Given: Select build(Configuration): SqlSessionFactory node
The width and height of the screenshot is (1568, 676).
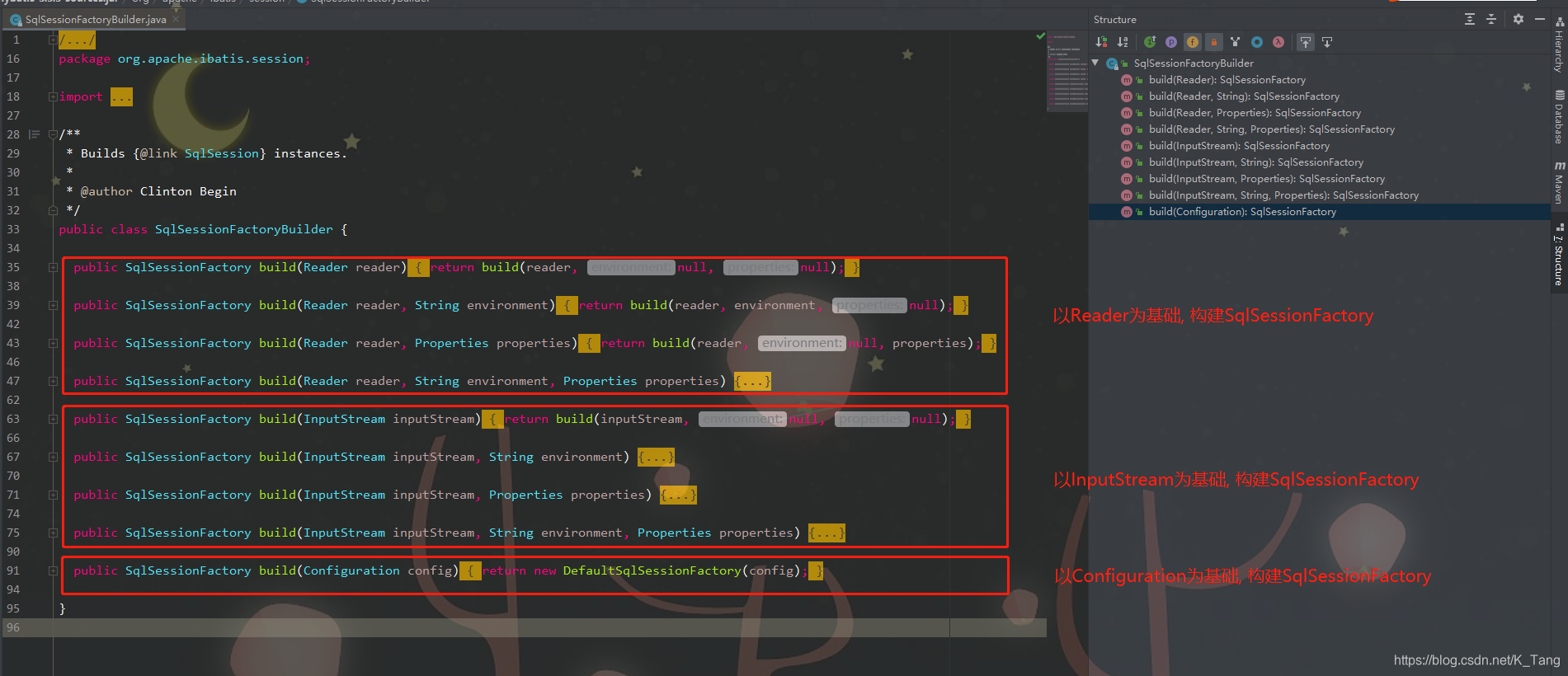Looking at the screenshot, I should 1242,212.
